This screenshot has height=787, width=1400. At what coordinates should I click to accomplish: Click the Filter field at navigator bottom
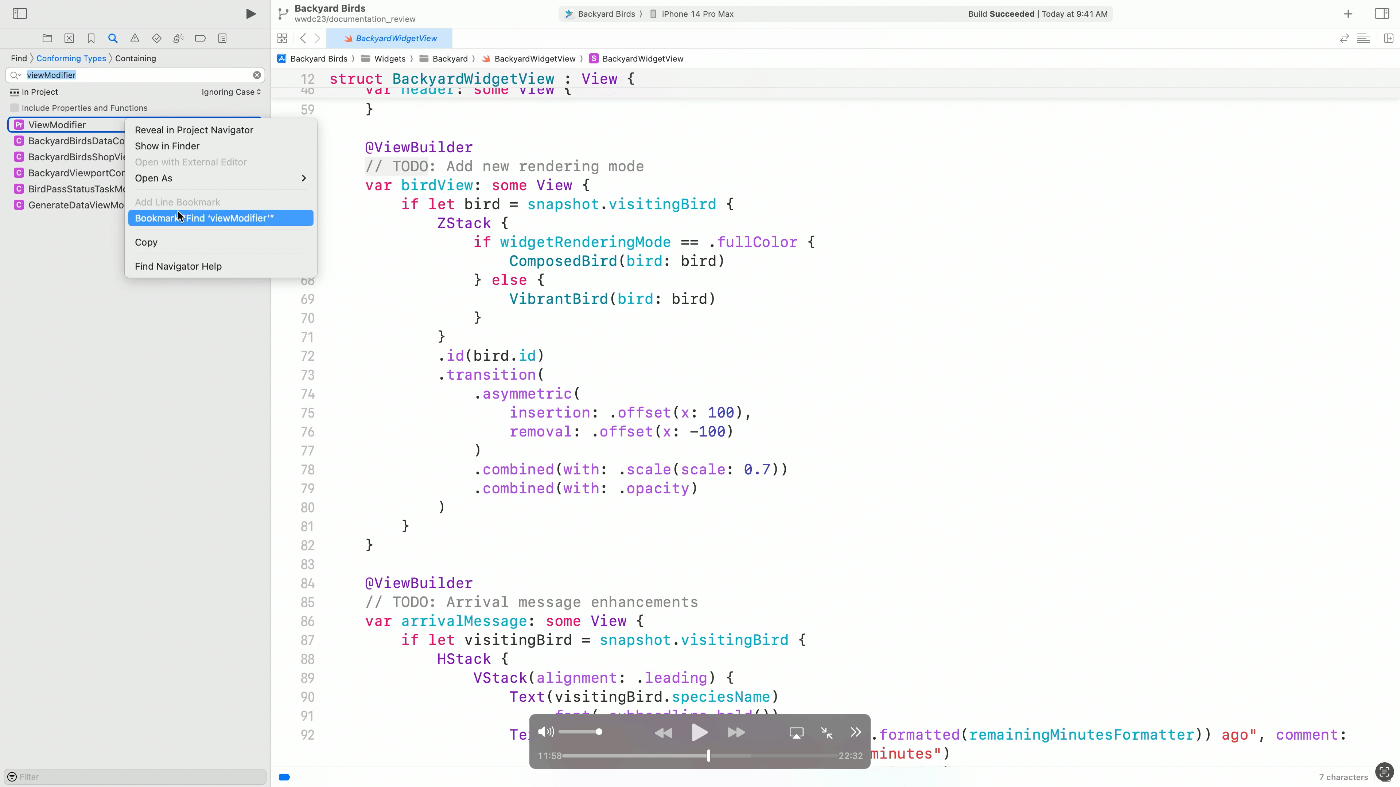(135, 777)
